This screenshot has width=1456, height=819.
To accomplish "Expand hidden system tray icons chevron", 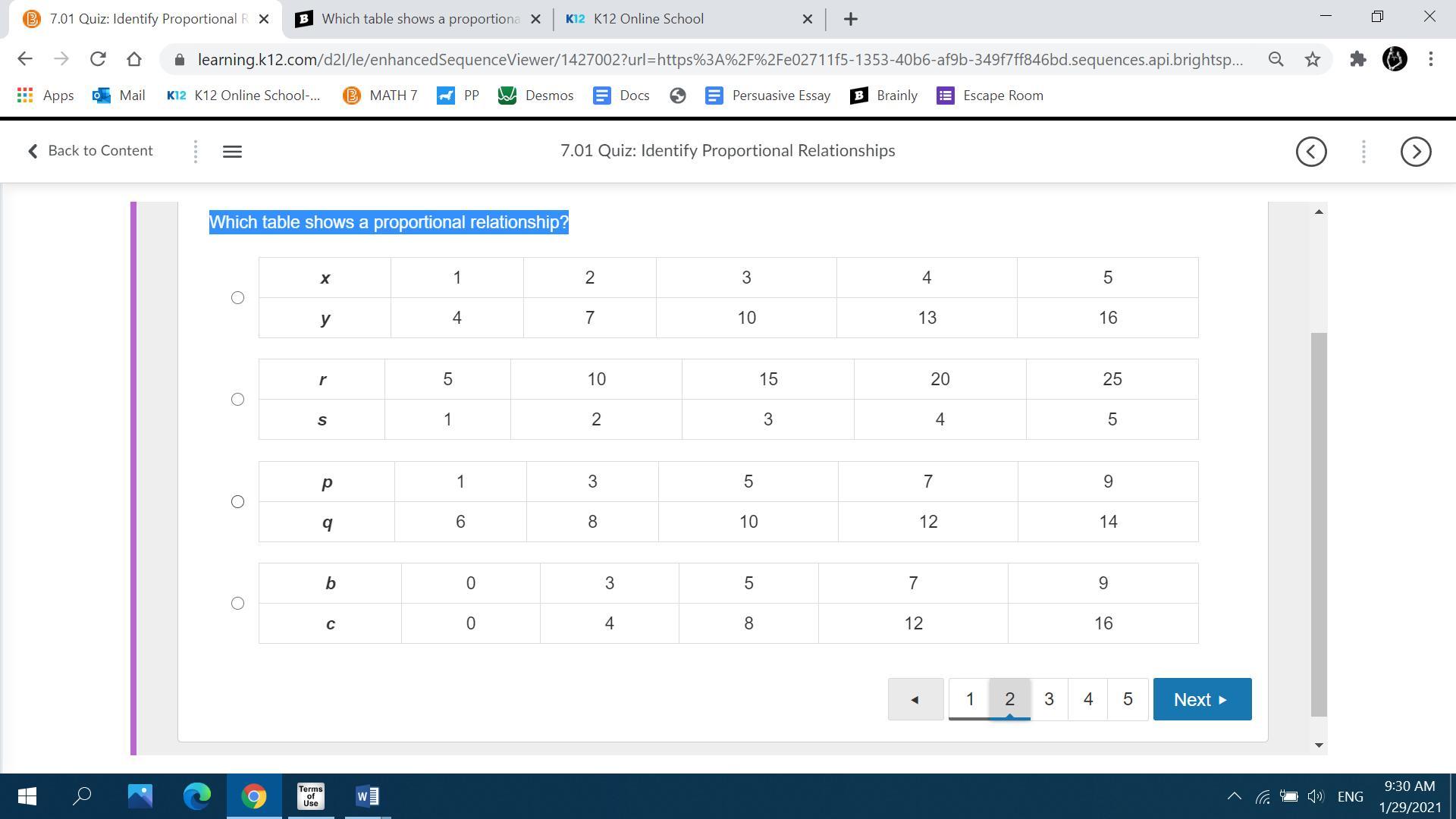I will pyautogui.click(x=1234, y=796).
